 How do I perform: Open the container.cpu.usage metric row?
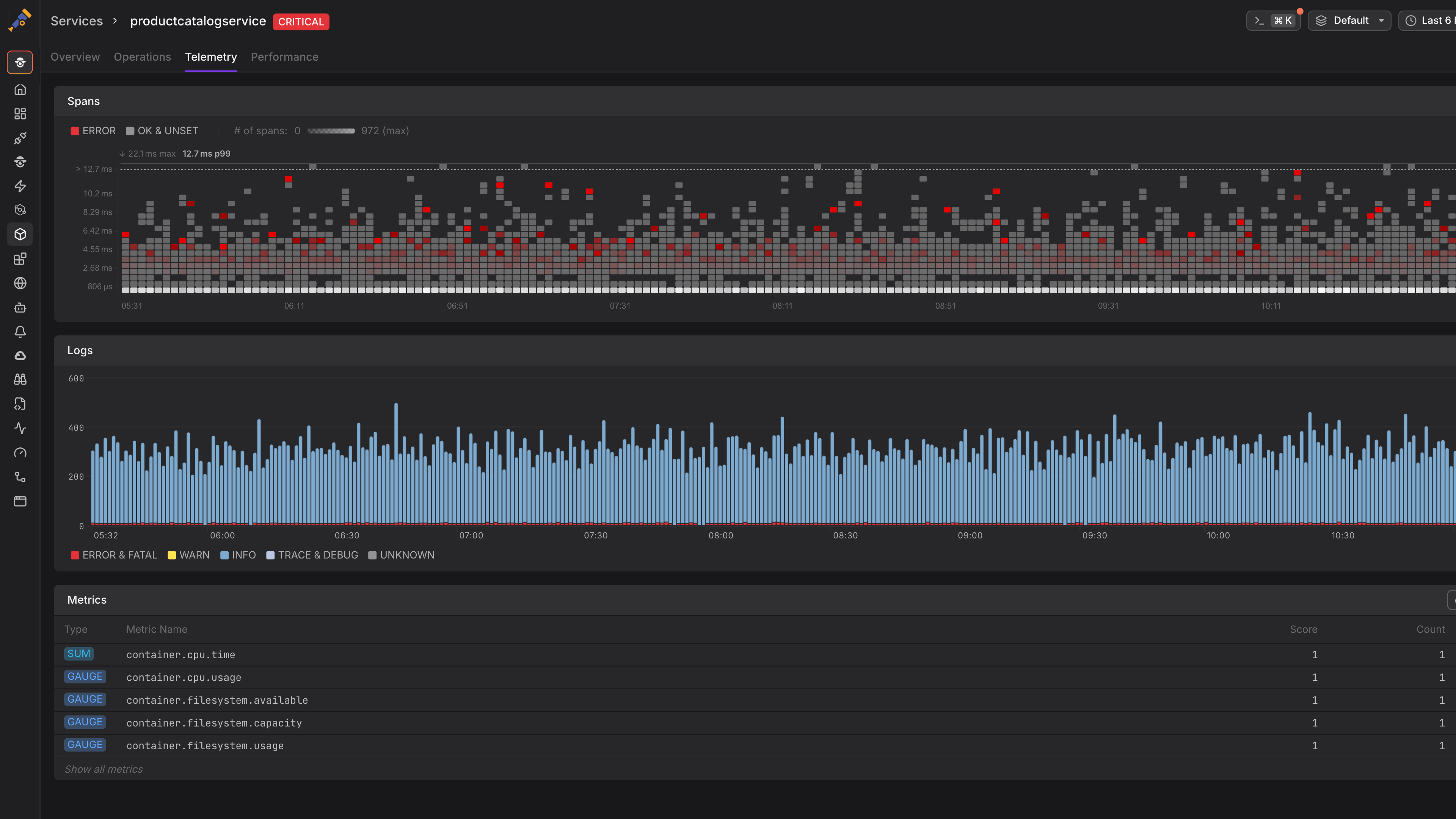pos(755,677)
